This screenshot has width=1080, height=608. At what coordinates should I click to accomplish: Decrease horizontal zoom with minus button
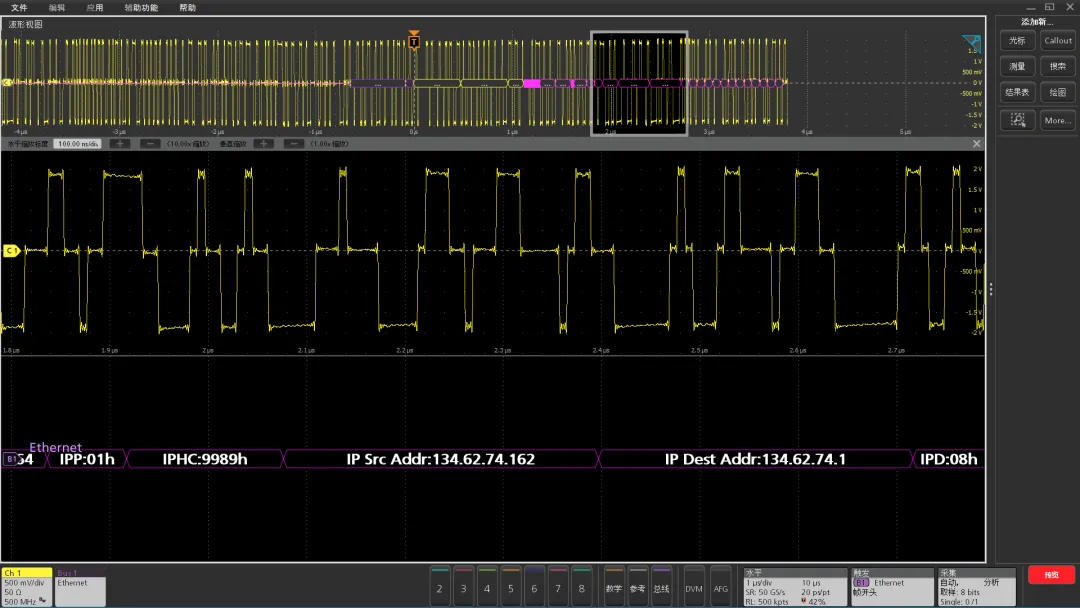pos(150,144)
